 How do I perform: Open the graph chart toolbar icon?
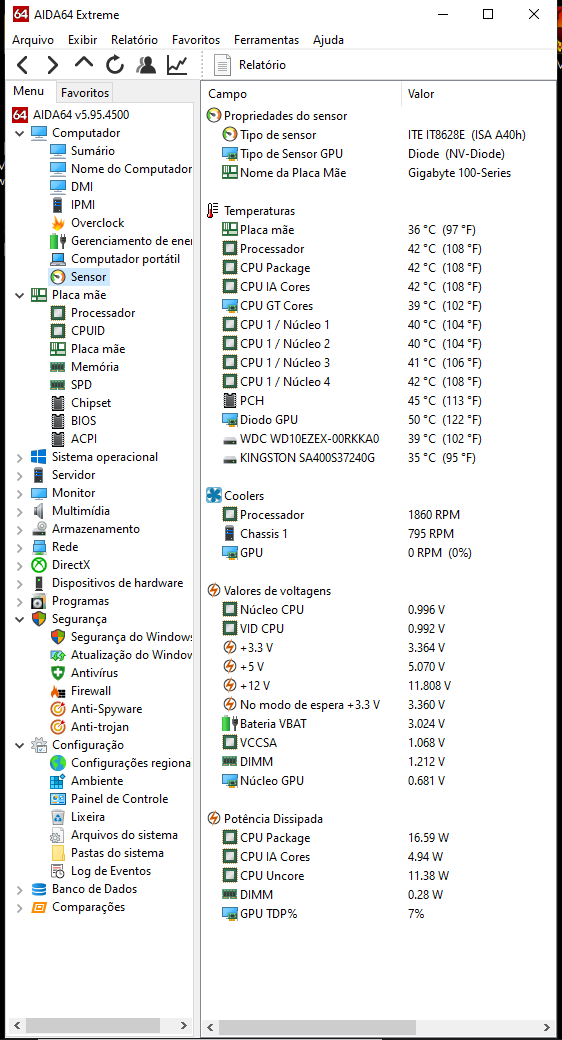177,65
